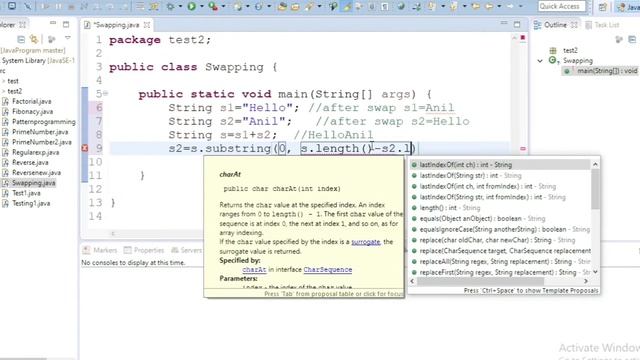Click the proposal list horizontal scrollbar
The width and height of the screenshot is (640, 360).
click(x=480, y=281)
